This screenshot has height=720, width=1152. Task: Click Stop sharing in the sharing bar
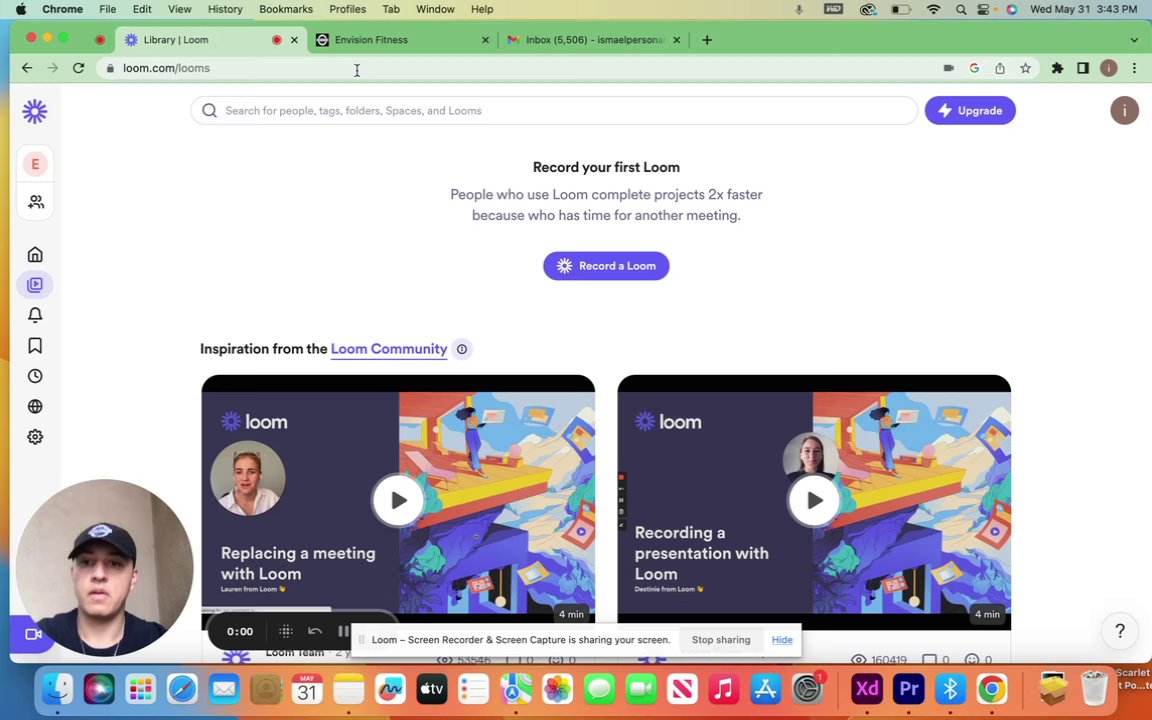pyautogui.click(x=721, y=640)
